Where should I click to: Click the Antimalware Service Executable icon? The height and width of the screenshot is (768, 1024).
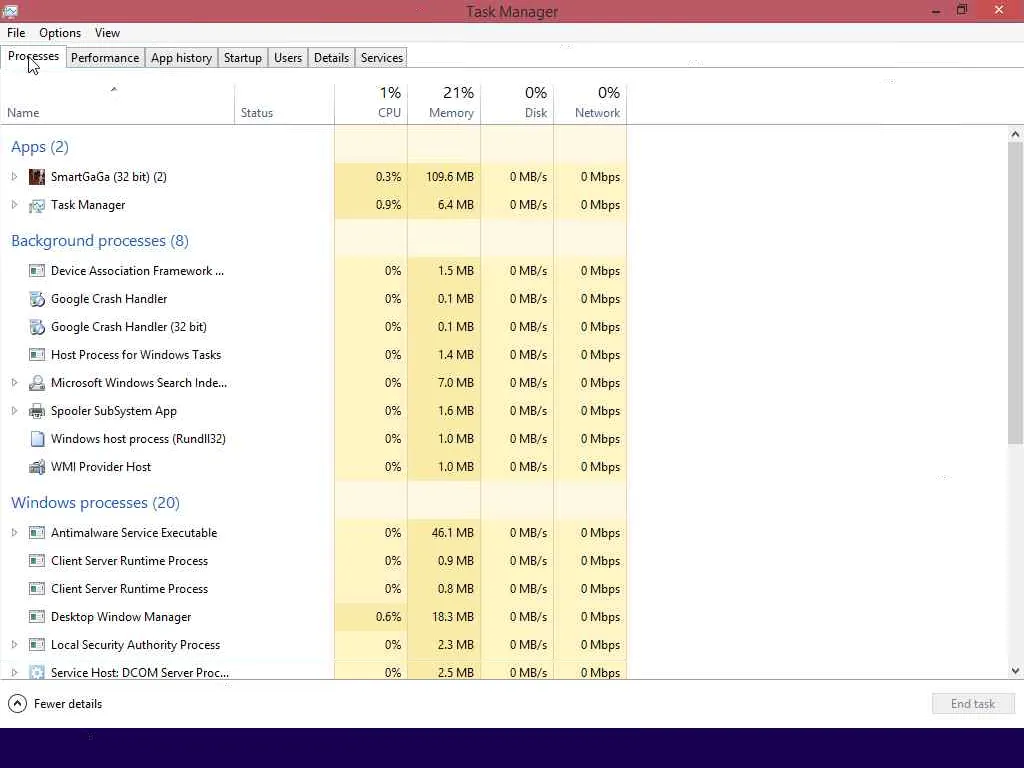(x=37, y=533)
